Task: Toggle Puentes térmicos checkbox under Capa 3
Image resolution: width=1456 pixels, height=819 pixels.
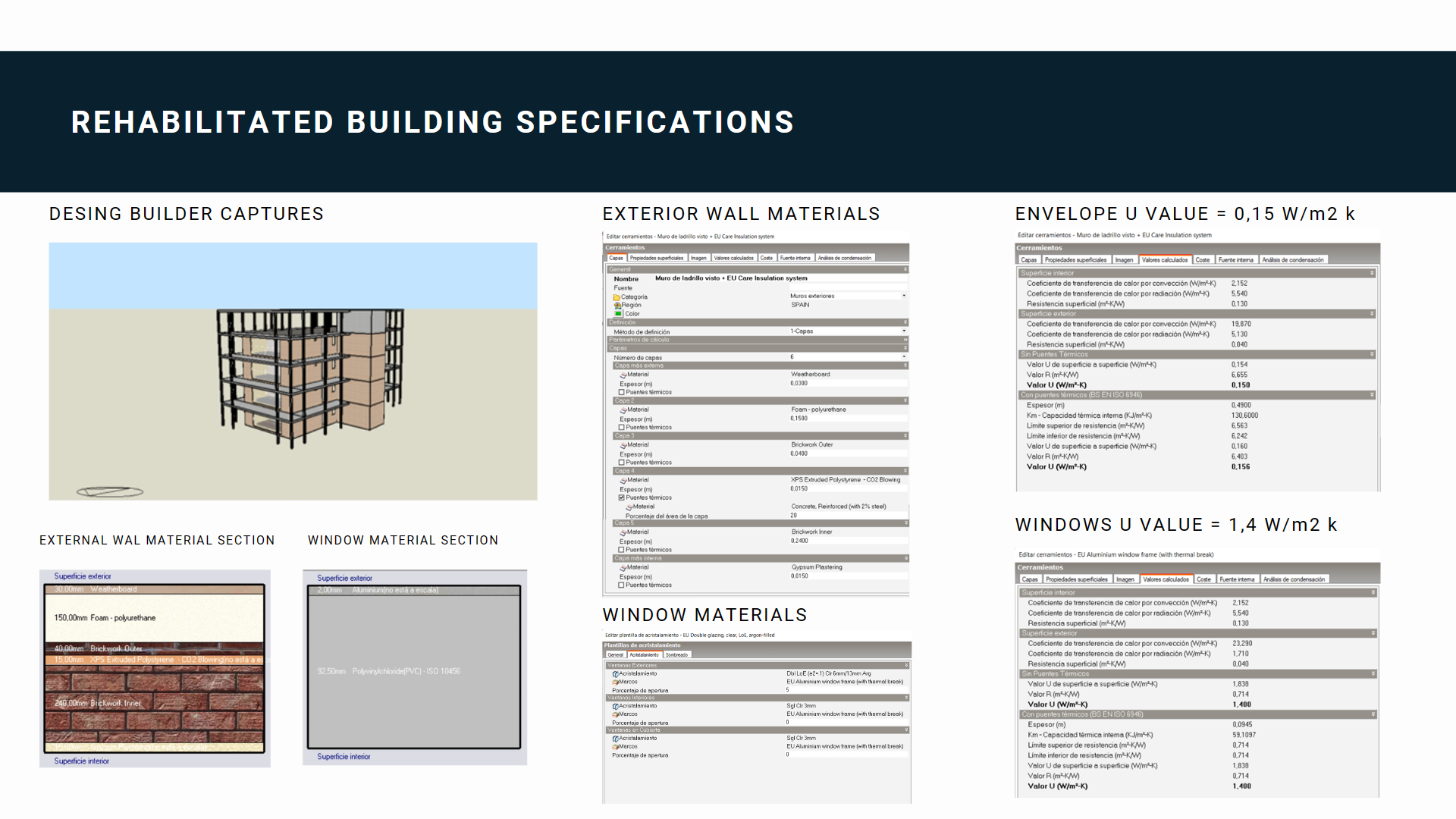Action: [x=622, y=463]
